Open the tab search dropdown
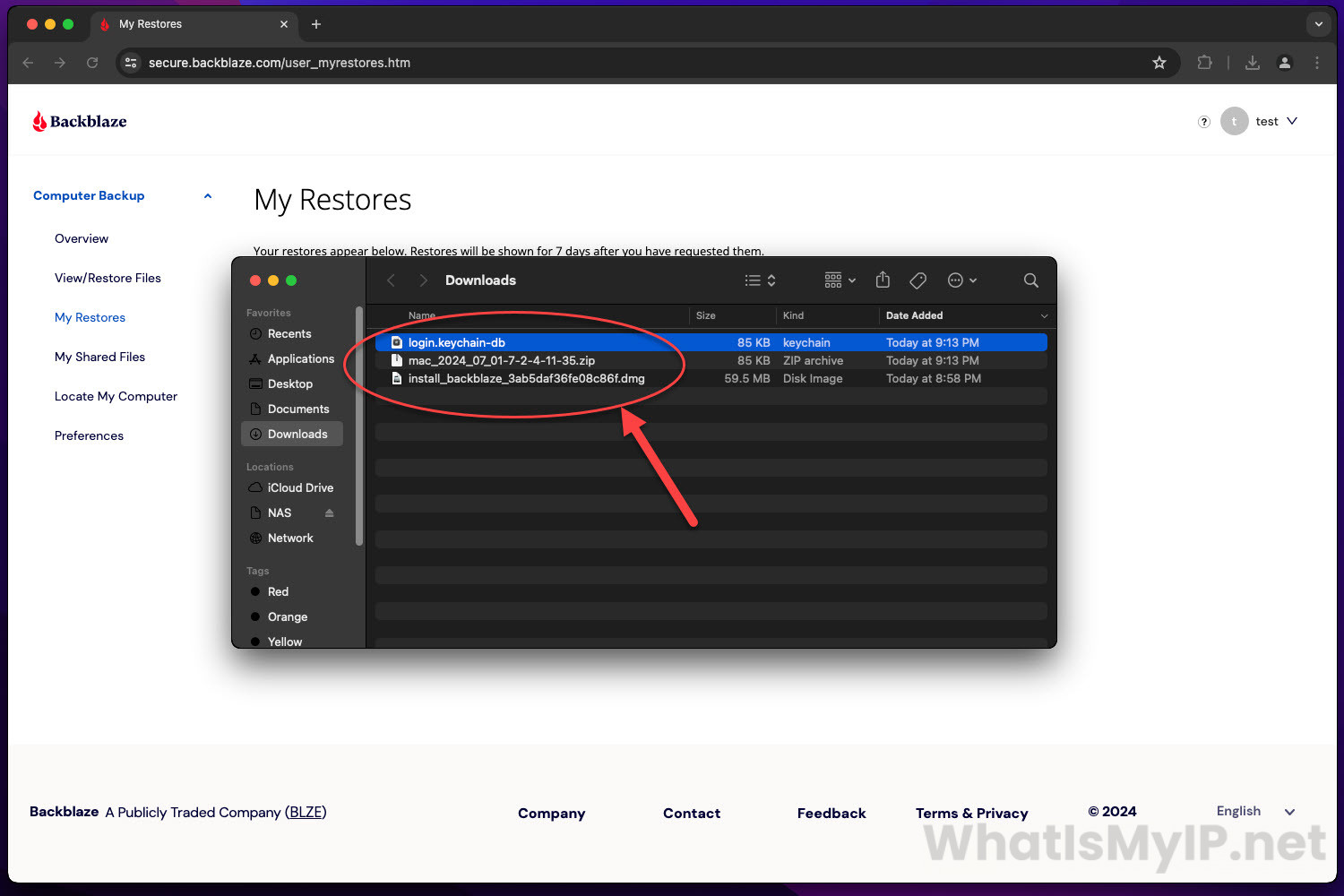 point(1318,24)
